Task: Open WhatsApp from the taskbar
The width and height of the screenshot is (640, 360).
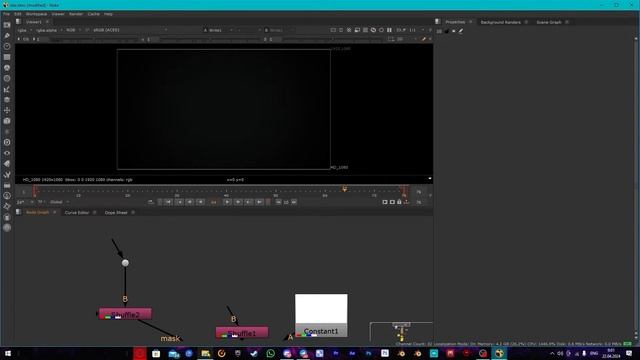Action: point(270,353)
